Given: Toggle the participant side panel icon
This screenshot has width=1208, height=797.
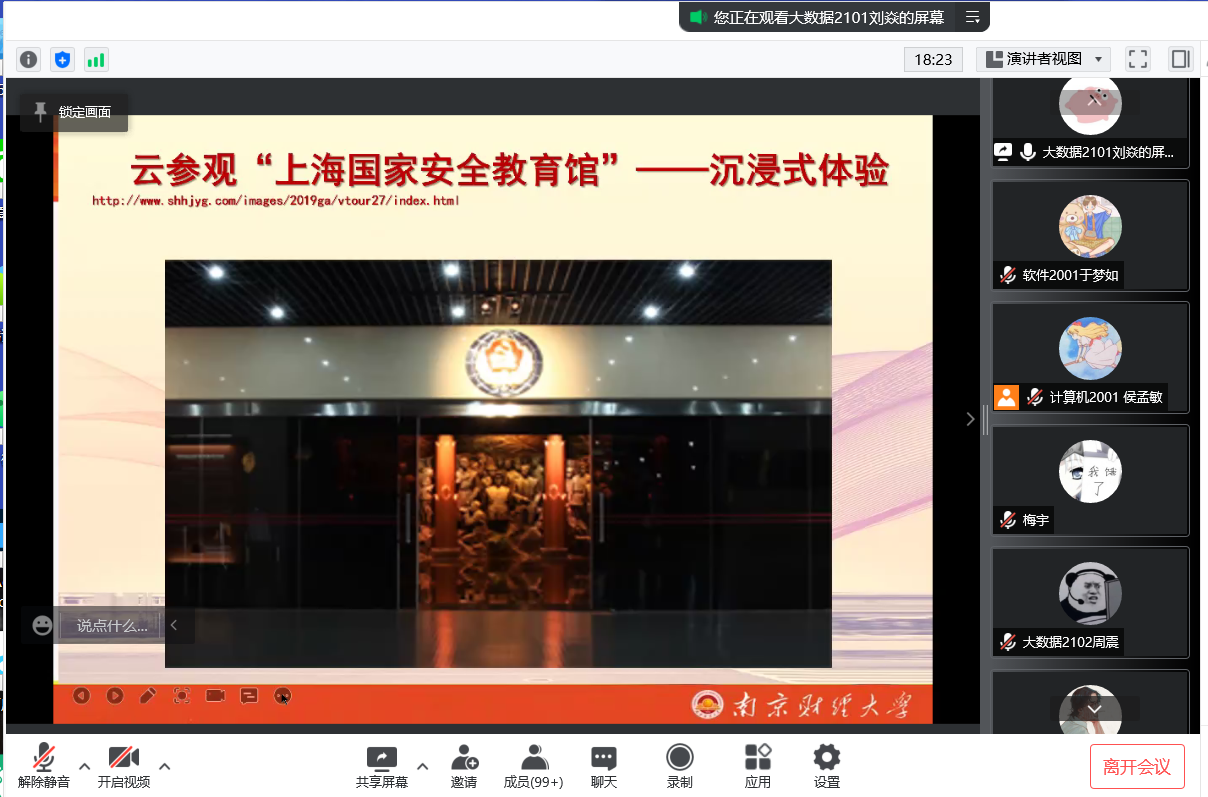Looking at the screenshot, I should coord(1180,59).
